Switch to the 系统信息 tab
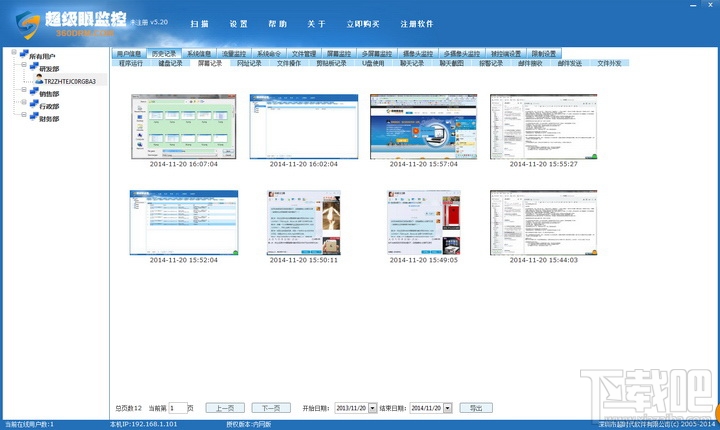720x430 pixels. tap(199, 54)
